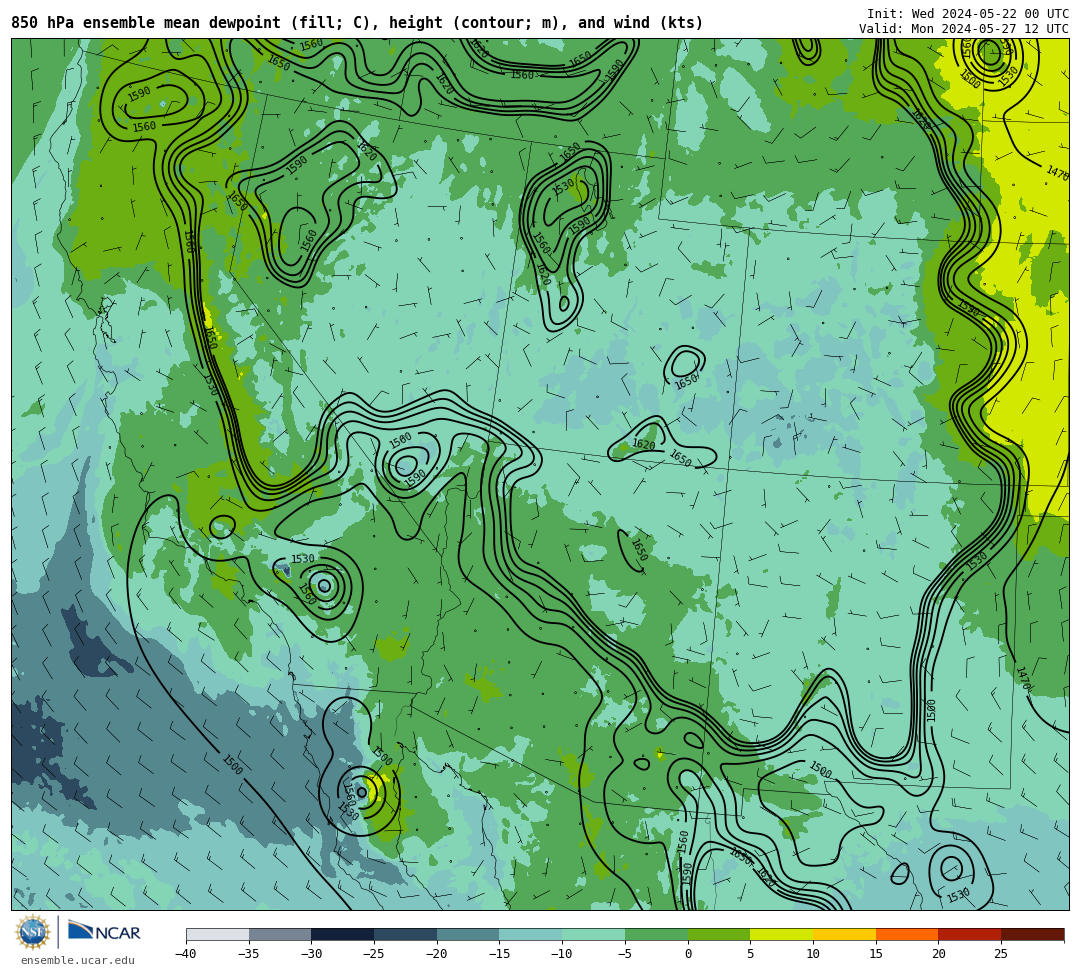Click the 5 to 10 color swatch
The image size is (1080, 973).
[782, 934]
